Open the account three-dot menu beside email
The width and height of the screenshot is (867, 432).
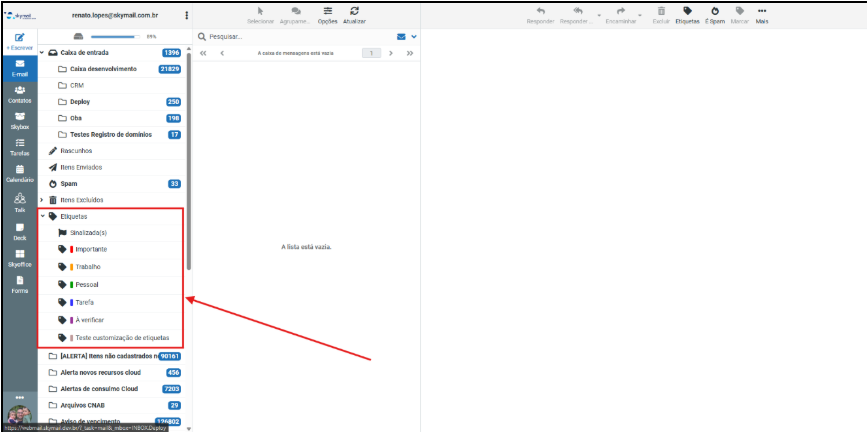coord(186,16)
